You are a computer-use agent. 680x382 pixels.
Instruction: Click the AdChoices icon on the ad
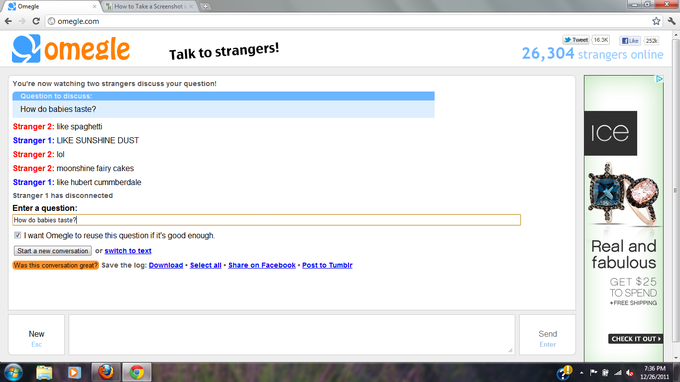click(659, 79)
